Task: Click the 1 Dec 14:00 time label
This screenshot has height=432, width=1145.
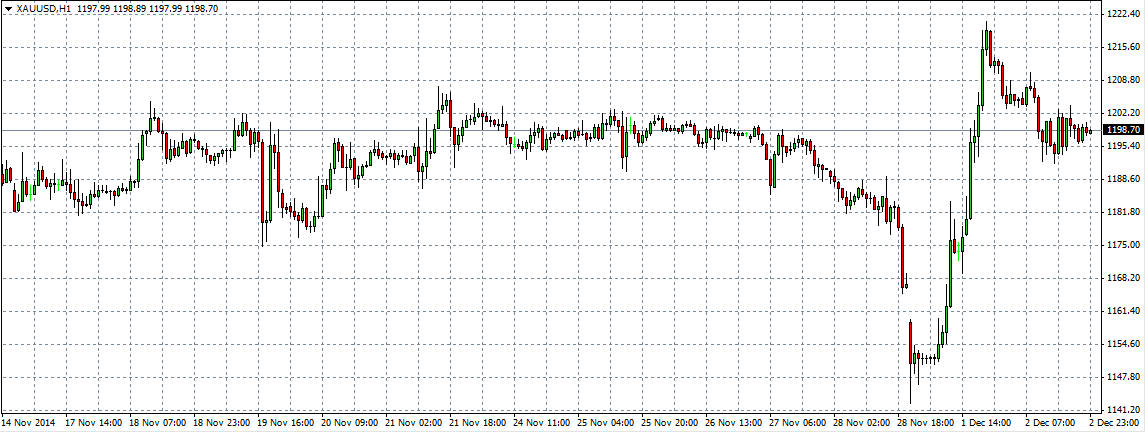Action: pyautogui.click(x=988, y=423)
